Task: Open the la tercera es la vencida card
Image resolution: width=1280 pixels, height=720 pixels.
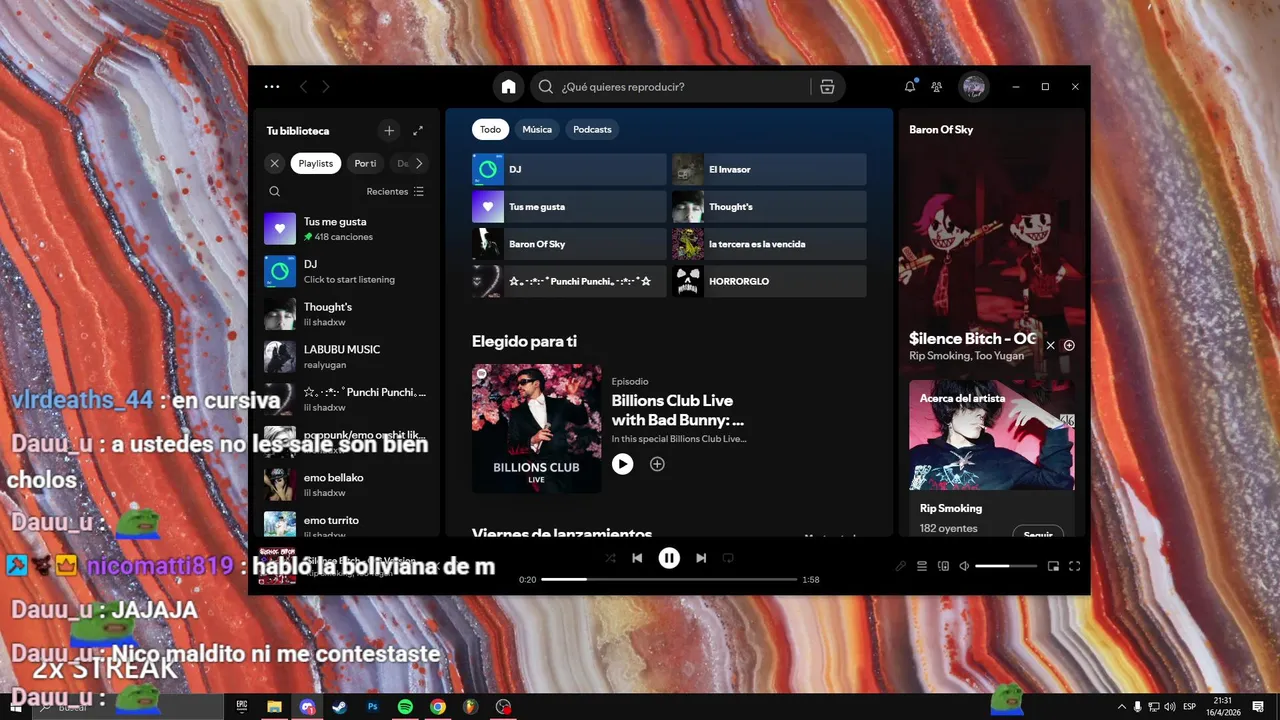Action: [x=769, y=244]
